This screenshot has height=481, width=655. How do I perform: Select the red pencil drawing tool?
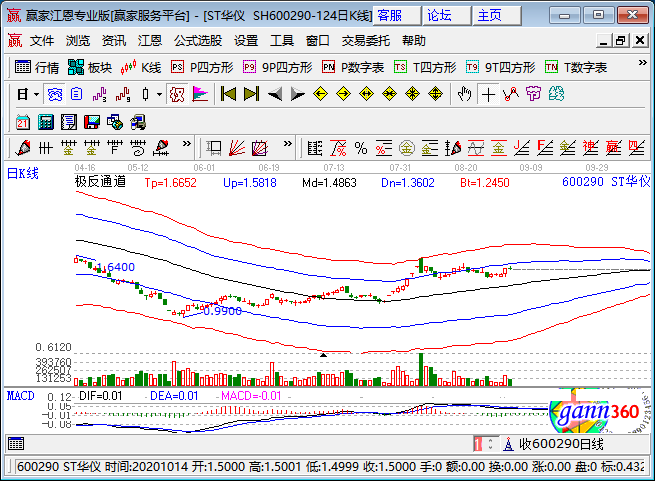coord(23,148)
